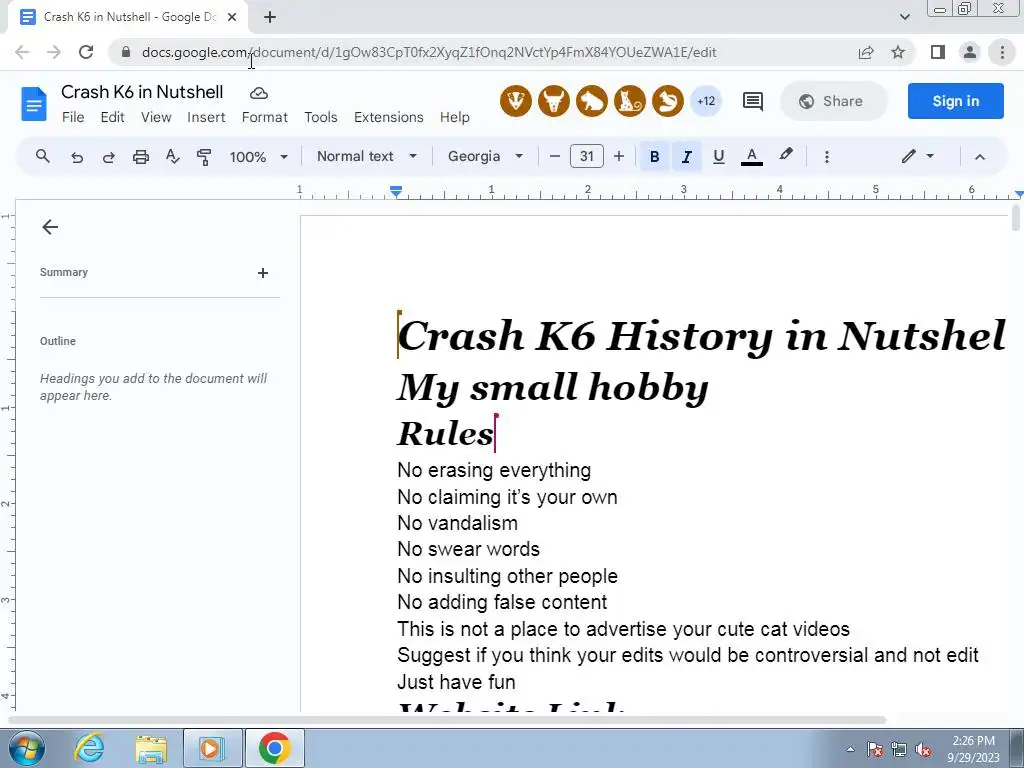Toggle the browser side panel
This screenshot has width=1024, height=768.
pos(938,52)
